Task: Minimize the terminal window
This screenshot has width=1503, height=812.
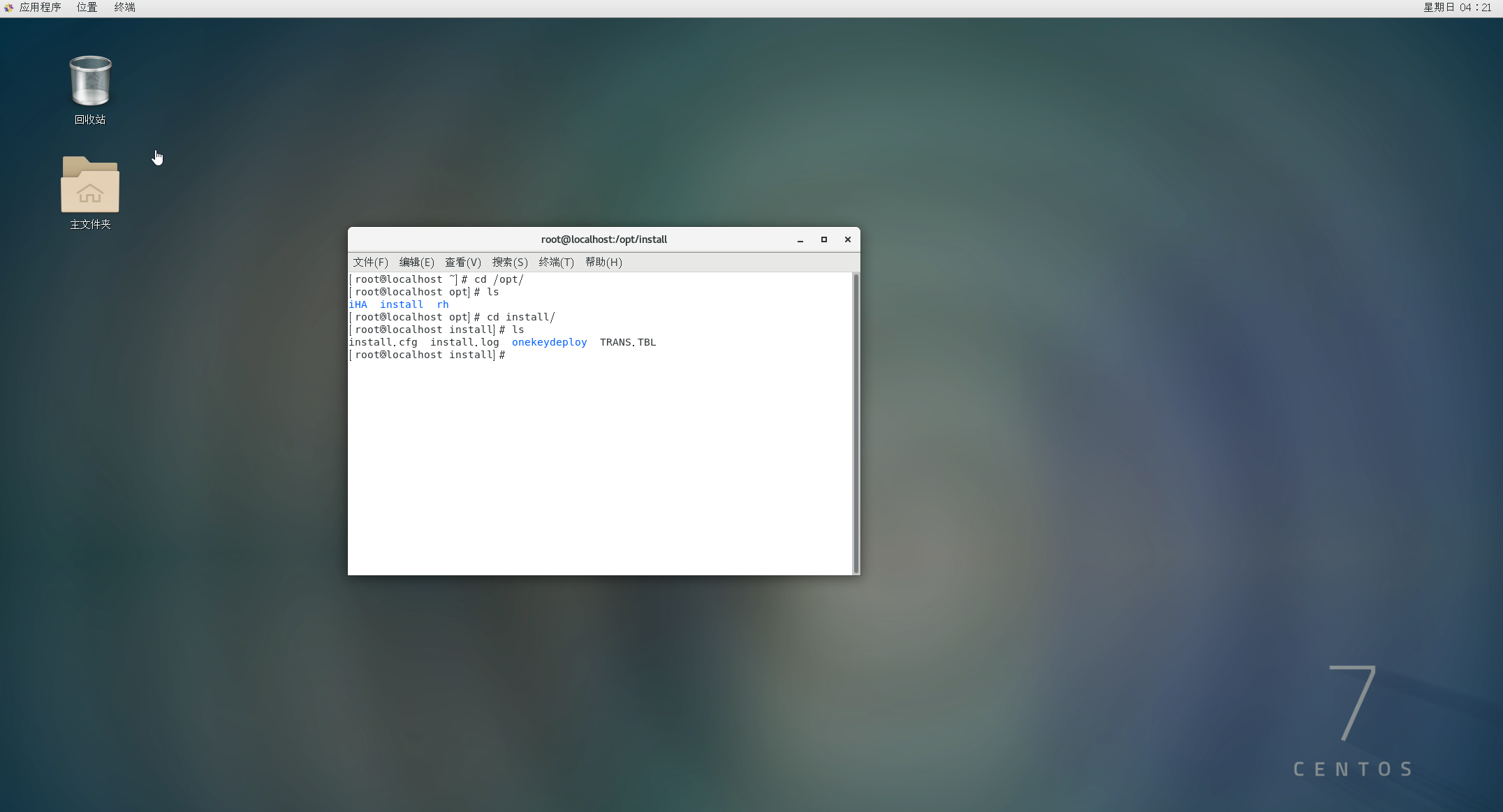Action: pyautogui.click(x=800, y=239)
